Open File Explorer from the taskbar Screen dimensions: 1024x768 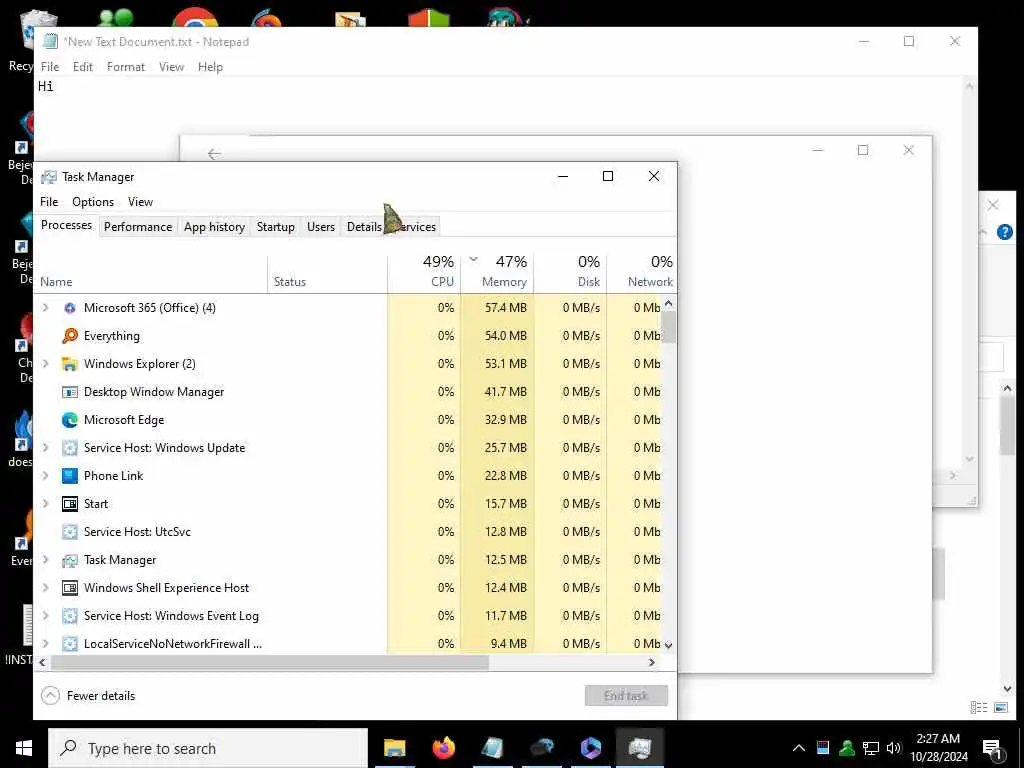pyautogui.click(x=394, y=748)
